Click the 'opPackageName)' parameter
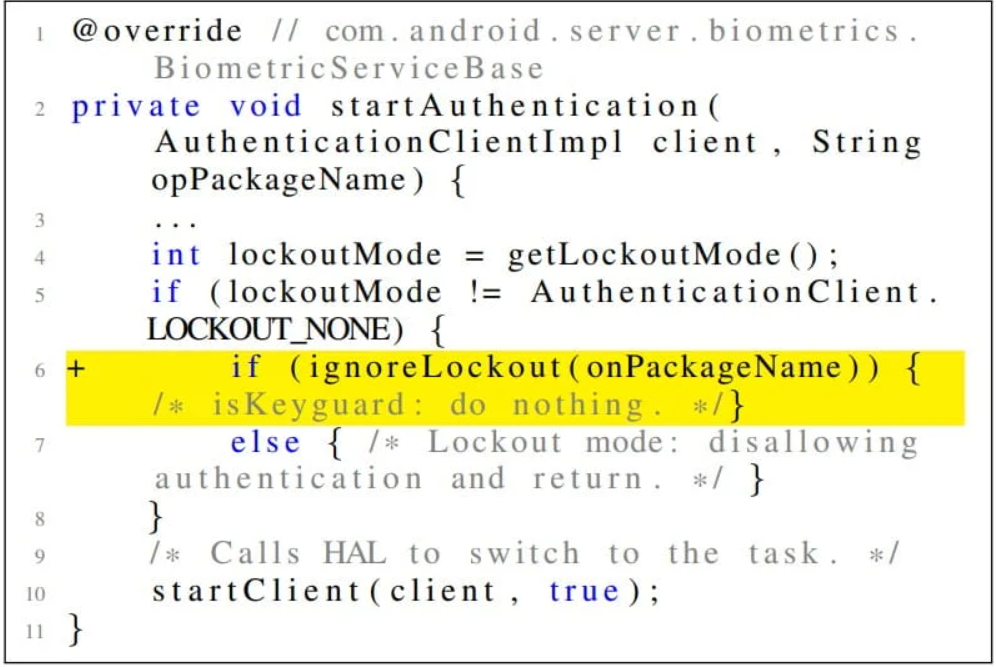Viewport: 996px width, 667px height. 288,180
